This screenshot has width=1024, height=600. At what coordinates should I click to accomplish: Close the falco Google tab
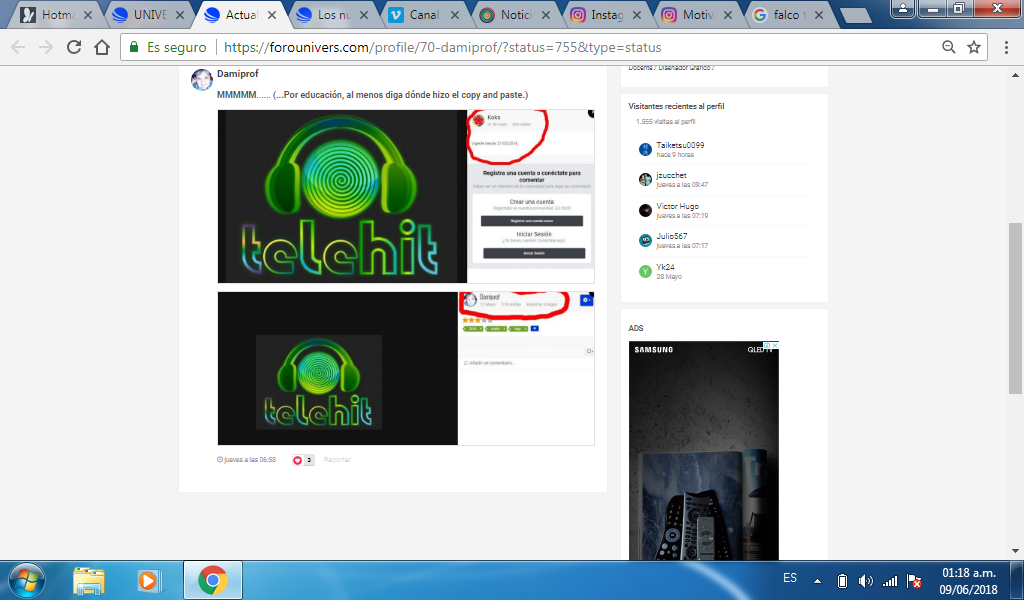(820, 14)
